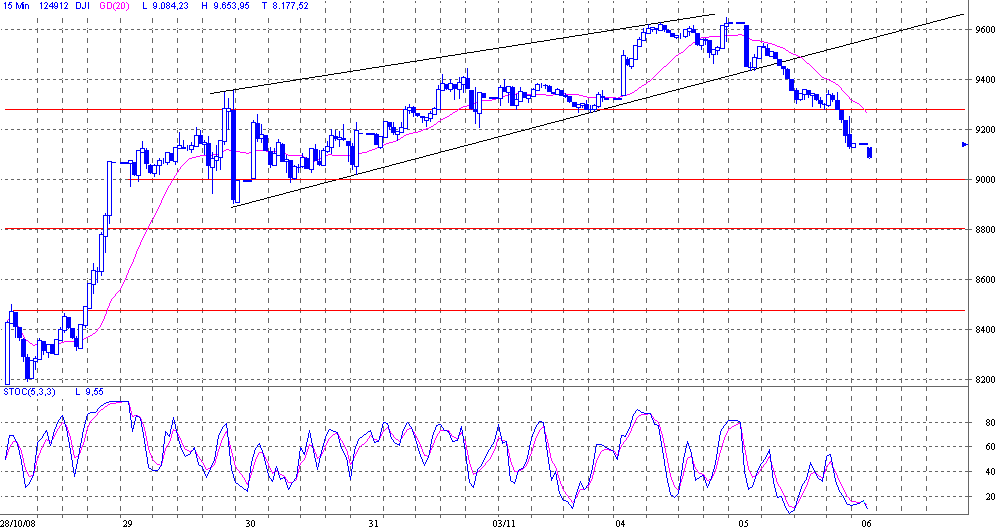Click the 8600 price axis label

coord(983,280)
